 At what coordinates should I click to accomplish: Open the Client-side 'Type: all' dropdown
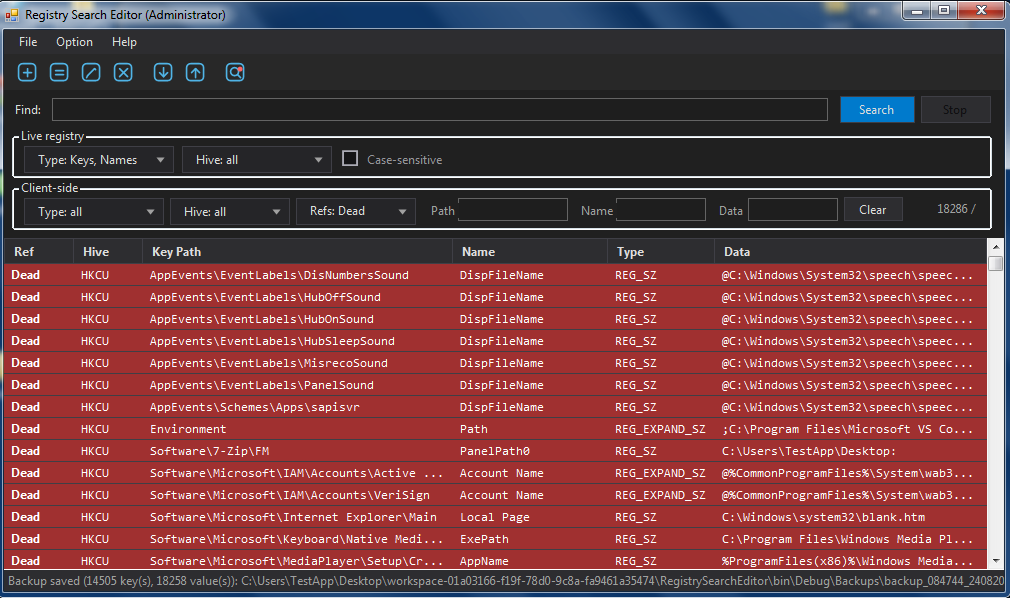point(94,211)
